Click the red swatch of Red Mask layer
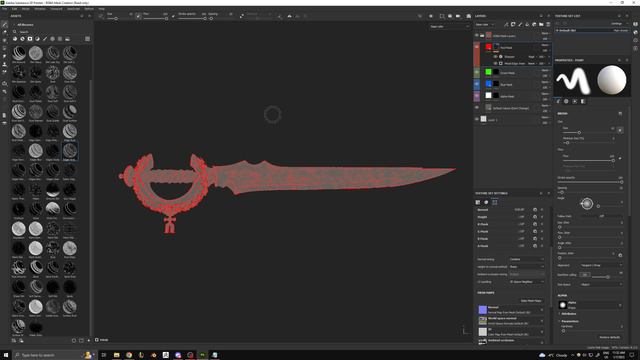The height and width of the screenshot is (360, 640). coord(488,47)
